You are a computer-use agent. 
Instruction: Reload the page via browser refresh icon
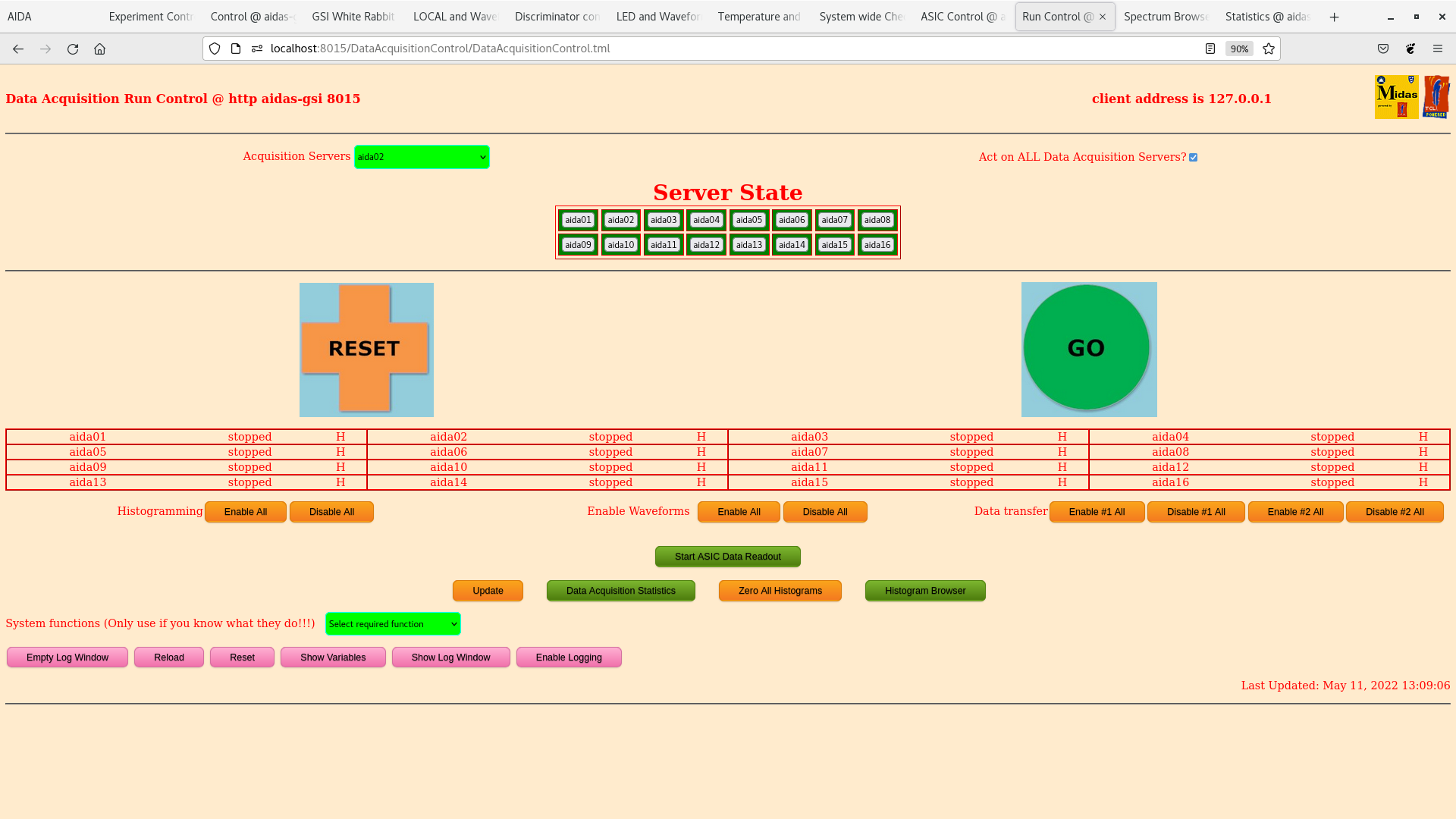point(73,49)
